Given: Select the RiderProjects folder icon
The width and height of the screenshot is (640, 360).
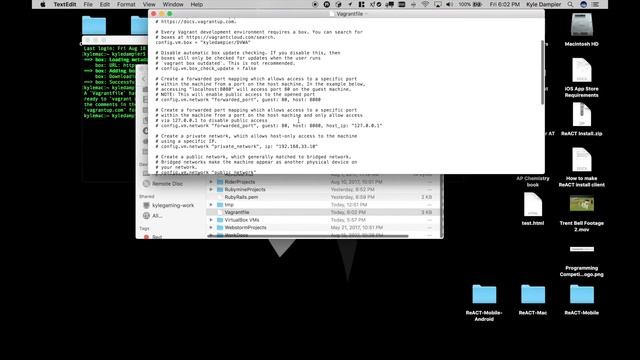Looking at the screenshot, I should tap(220, 182).
